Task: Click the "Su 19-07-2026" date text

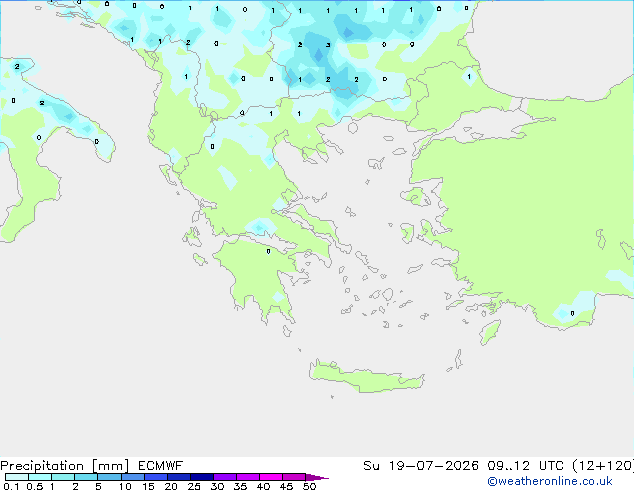Action: tap(421, 466)
